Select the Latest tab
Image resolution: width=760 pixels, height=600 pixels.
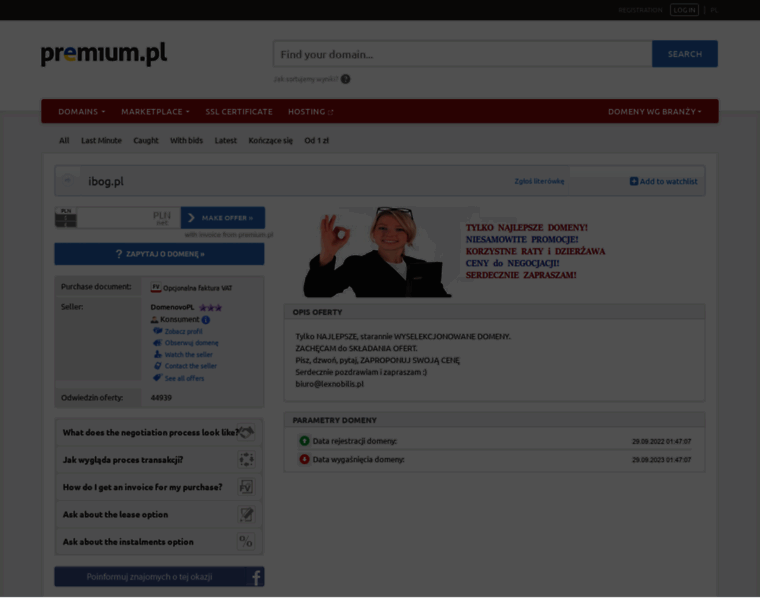tap(226, 141)
